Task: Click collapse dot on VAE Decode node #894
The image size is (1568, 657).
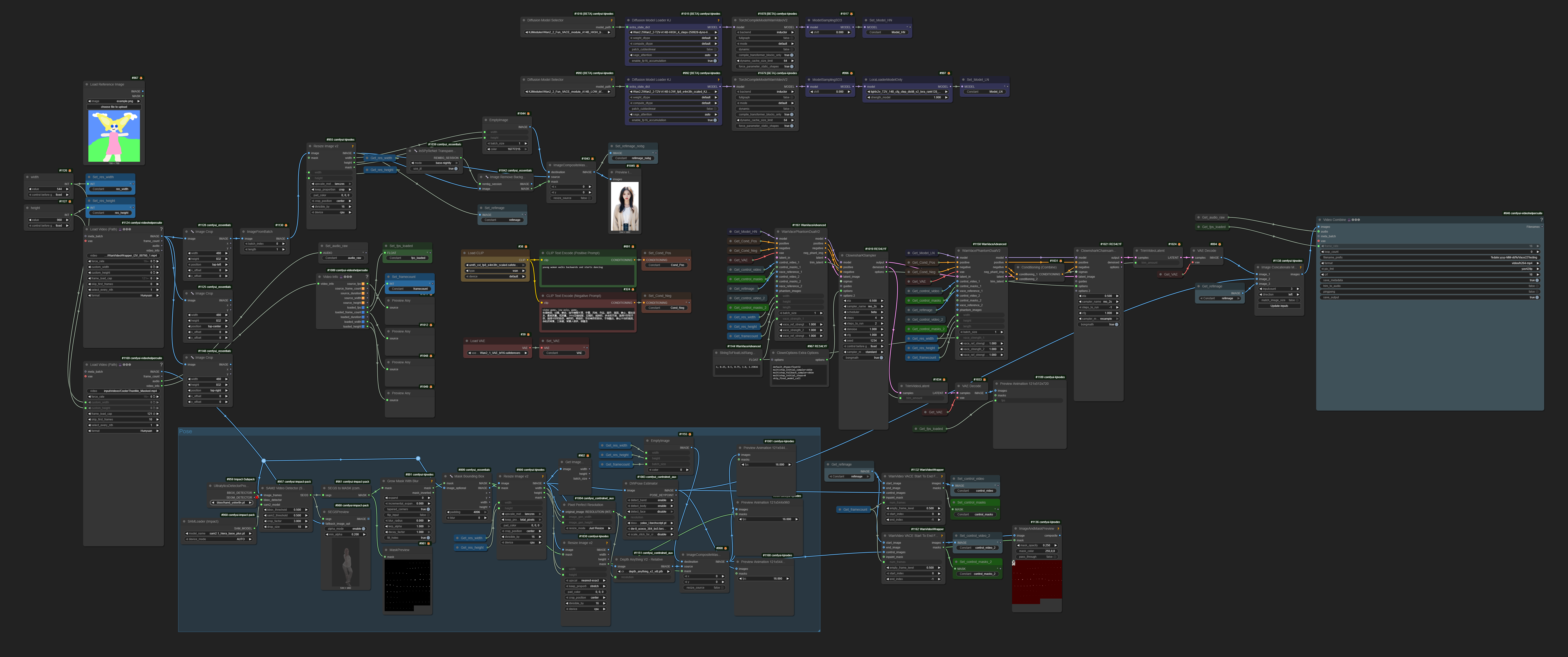Action: point(1194,251)
